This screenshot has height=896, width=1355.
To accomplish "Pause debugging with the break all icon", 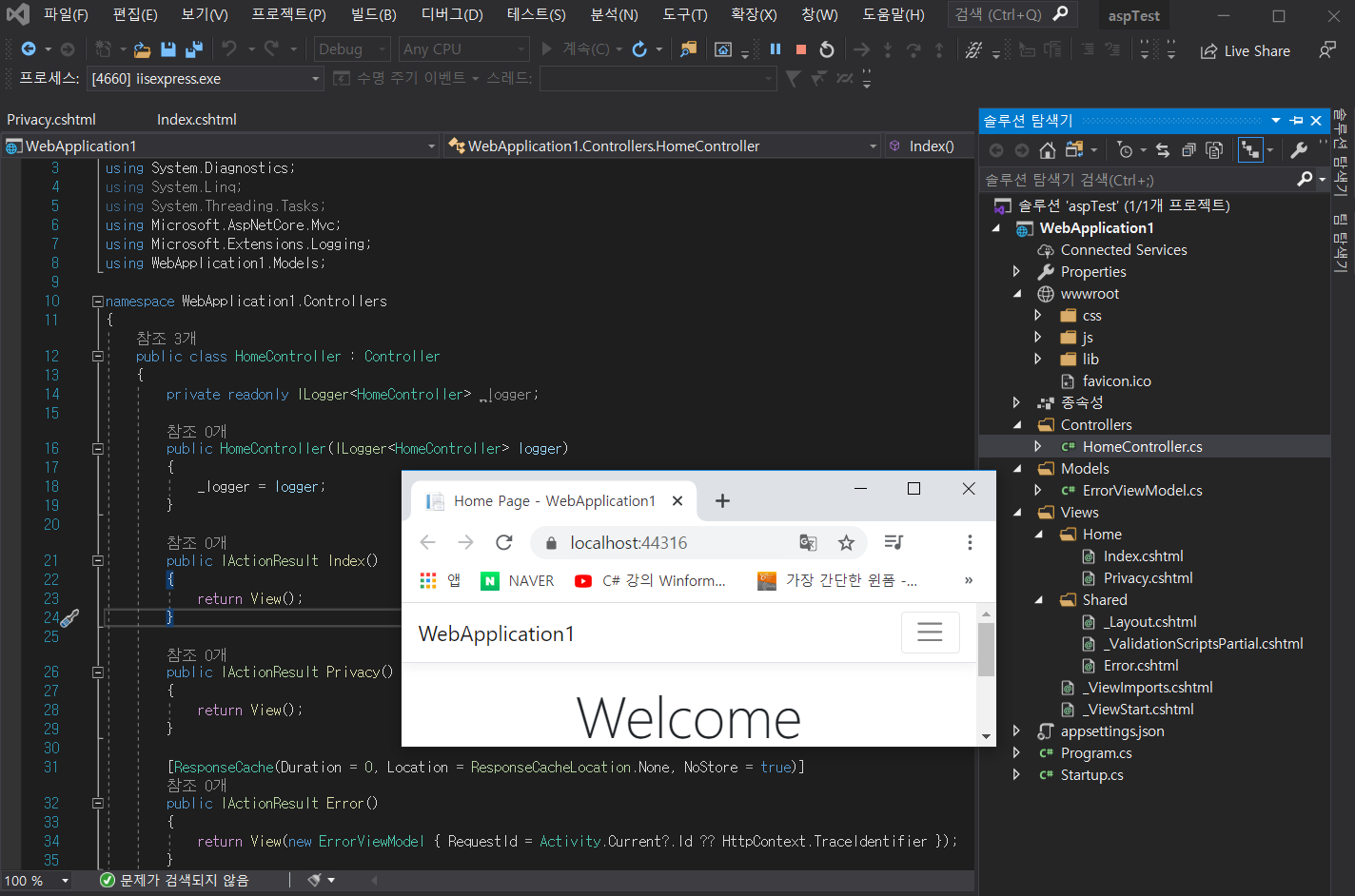I will pos(776,49).
